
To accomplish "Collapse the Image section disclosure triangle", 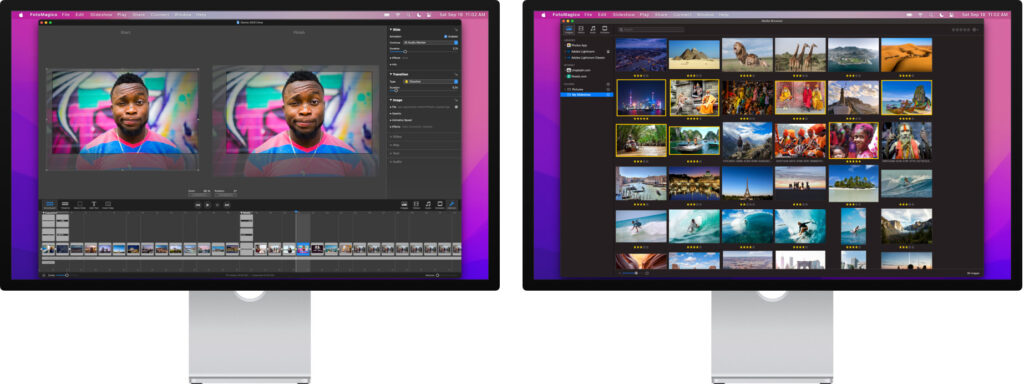I will click(391, 100).
